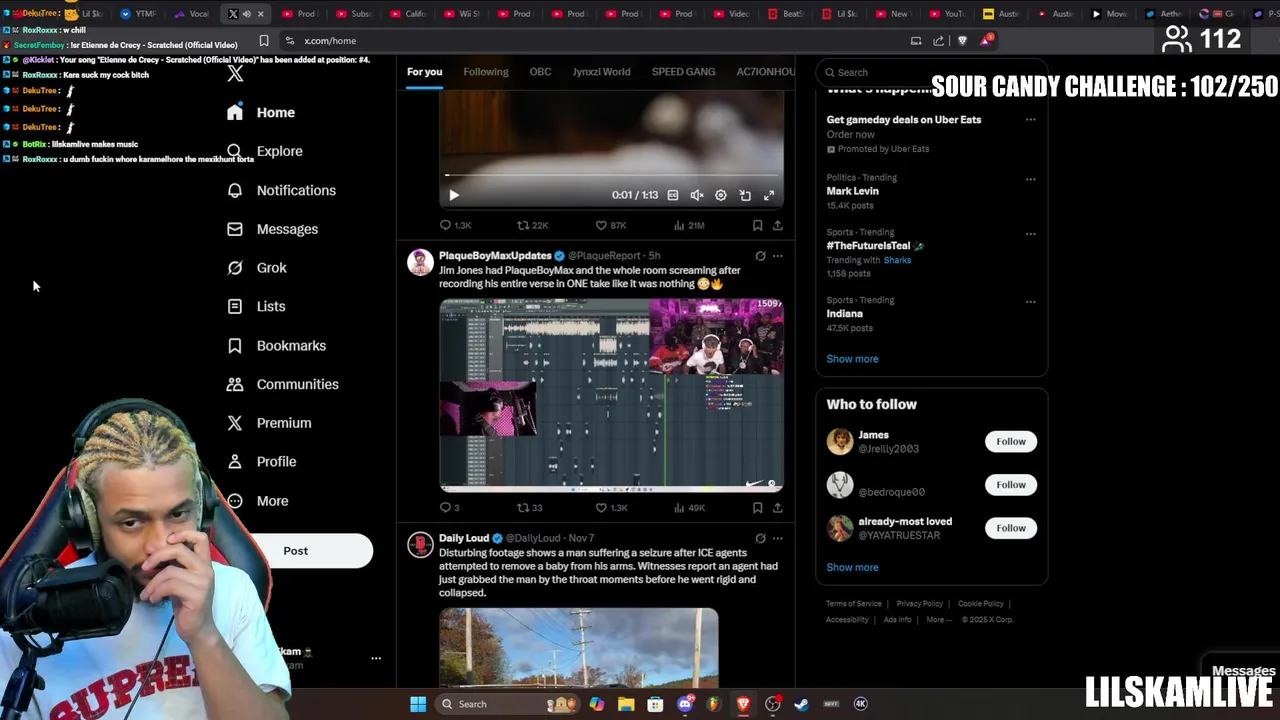Toggle picture-in-picture on the video

click(745, 196)
